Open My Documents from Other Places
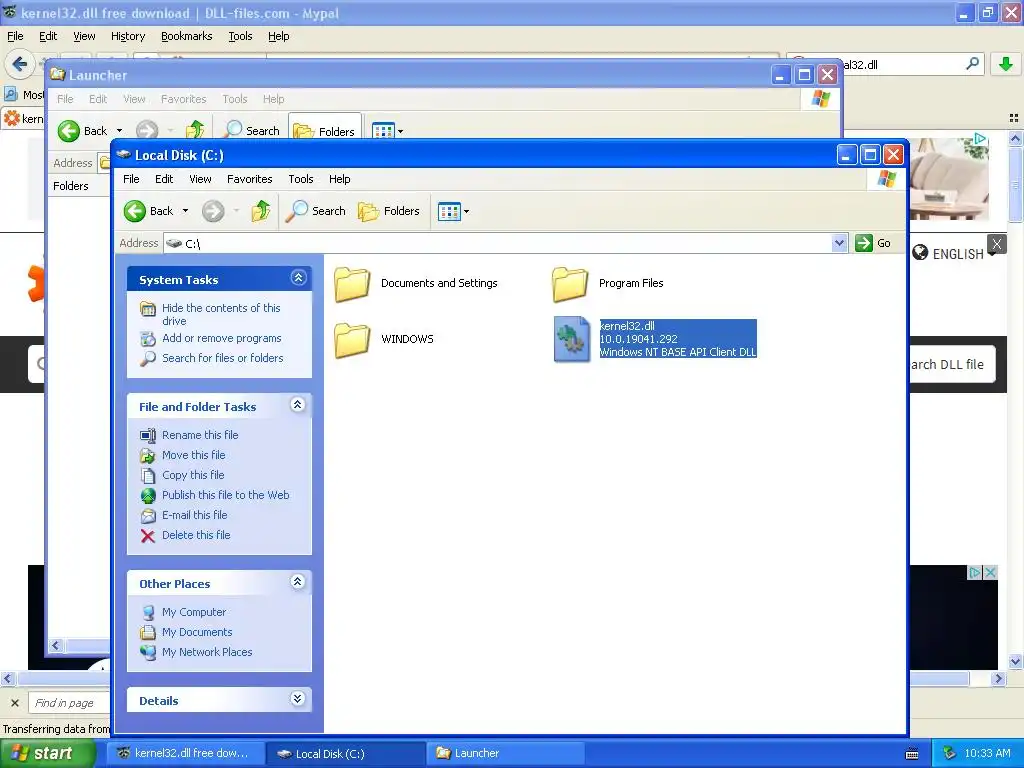Image resolution: width=1024 pixels, height=768 pixels. click(197, 632)
